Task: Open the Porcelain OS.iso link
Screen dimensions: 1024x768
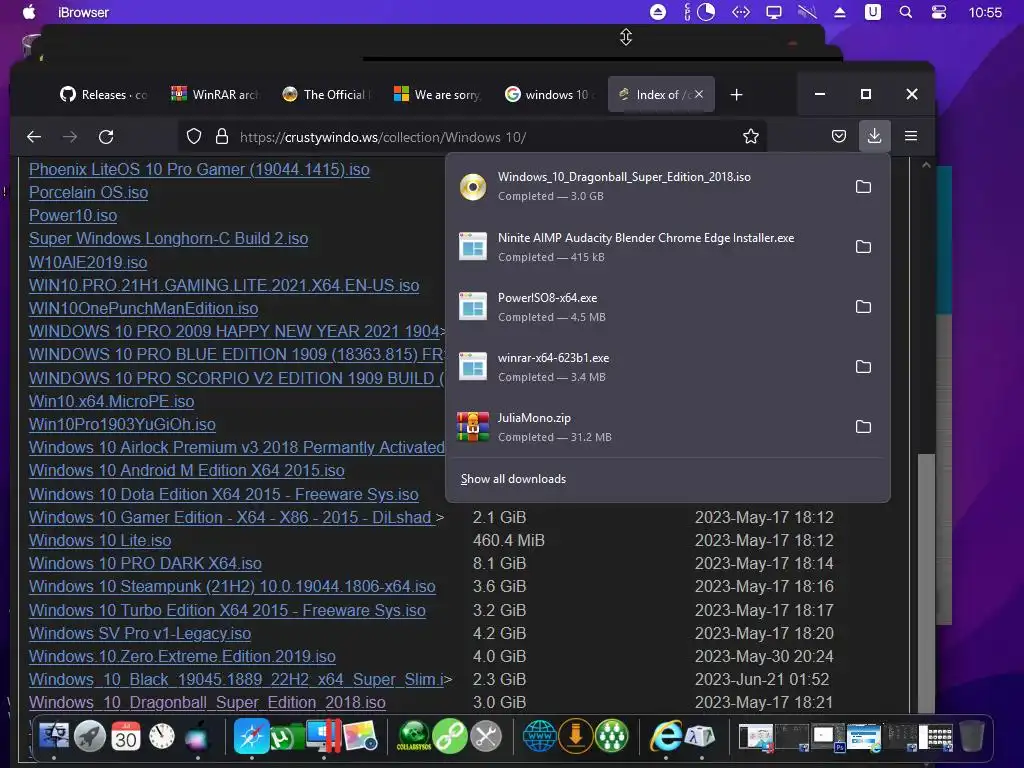Action: 88,192
